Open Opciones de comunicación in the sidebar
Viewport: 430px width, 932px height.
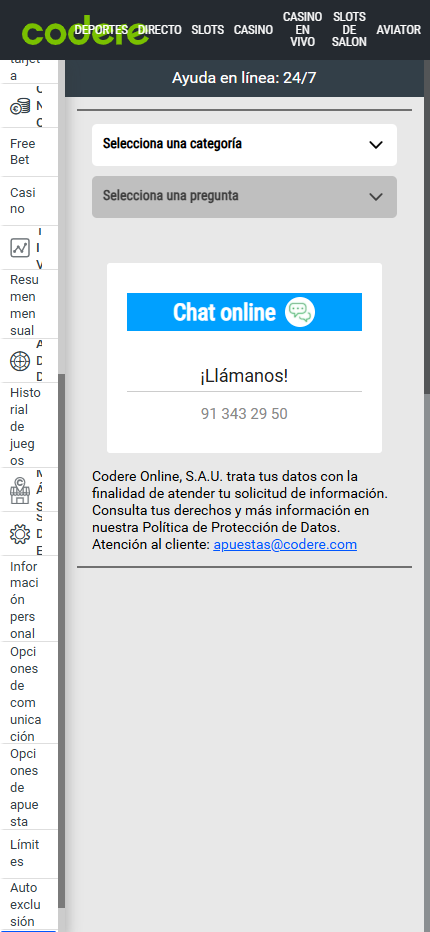point(29,694)
